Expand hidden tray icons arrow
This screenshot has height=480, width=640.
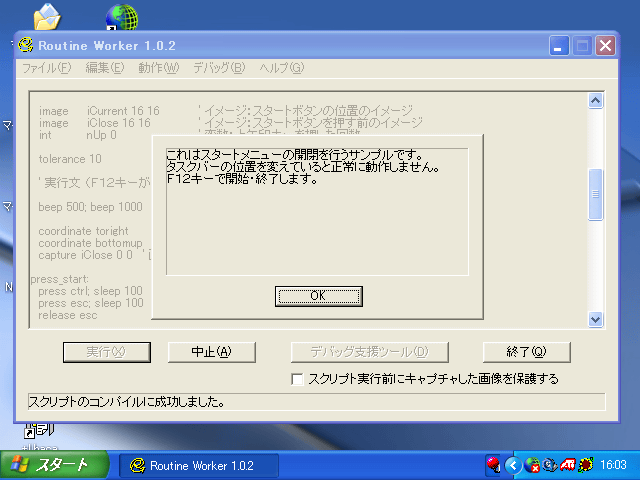(513, 465)
